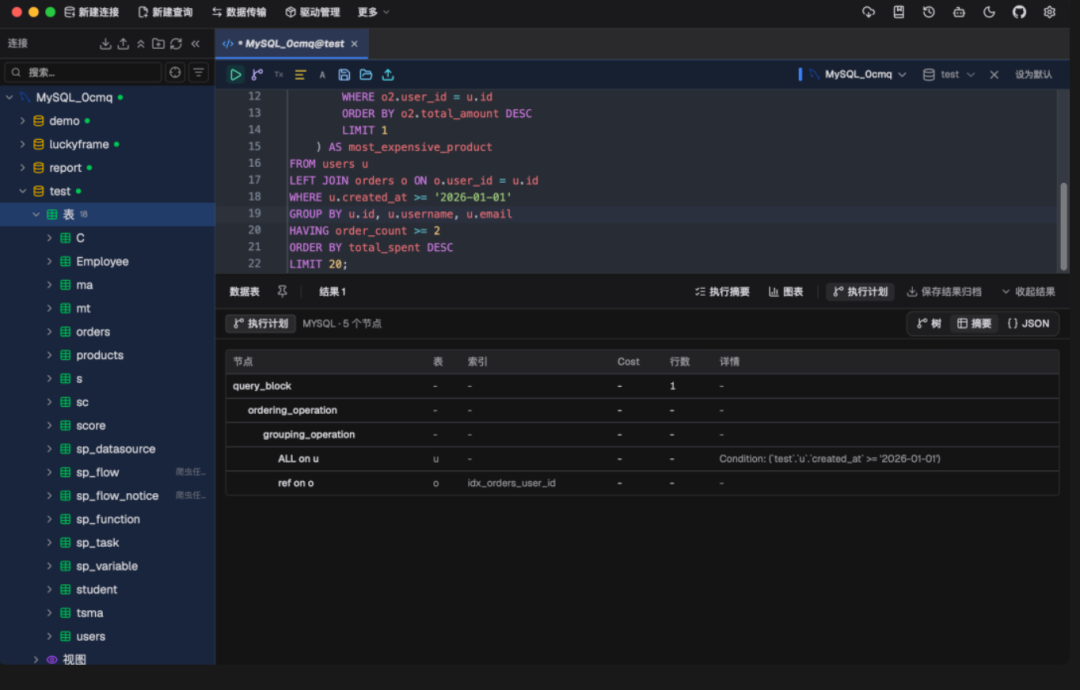Switch execution plan to tree view (树)

coord(928,324)
